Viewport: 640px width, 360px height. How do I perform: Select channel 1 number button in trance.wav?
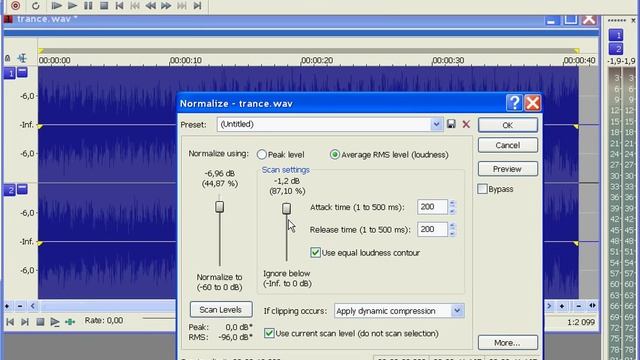[9, 73]
